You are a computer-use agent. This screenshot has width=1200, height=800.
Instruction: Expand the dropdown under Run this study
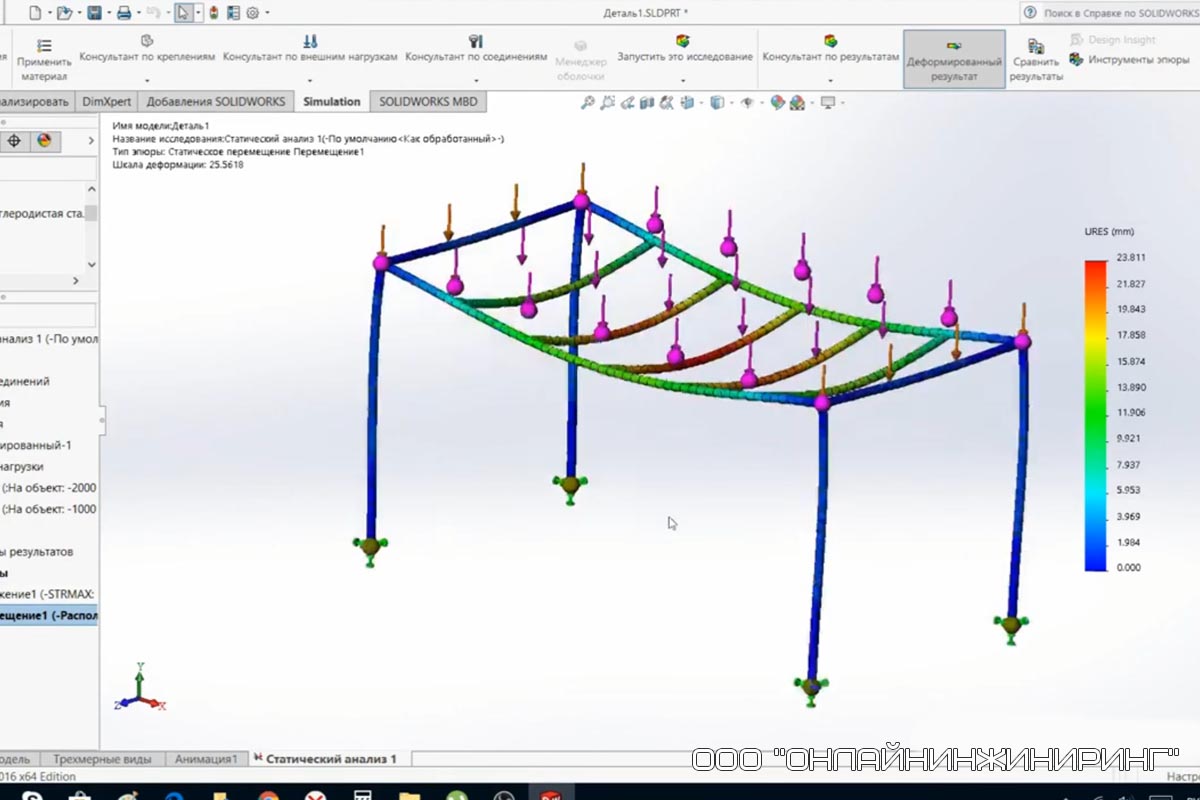pos(684,80)
